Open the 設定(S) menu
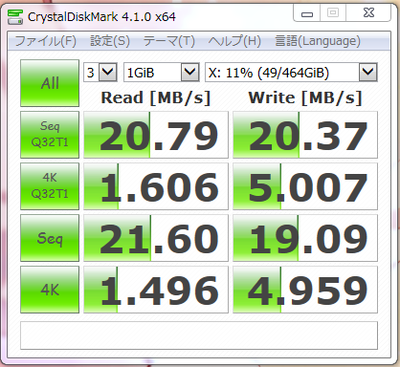Image resolution: width=400 pixels, height=367 pixels. click(x=110, y=41)
